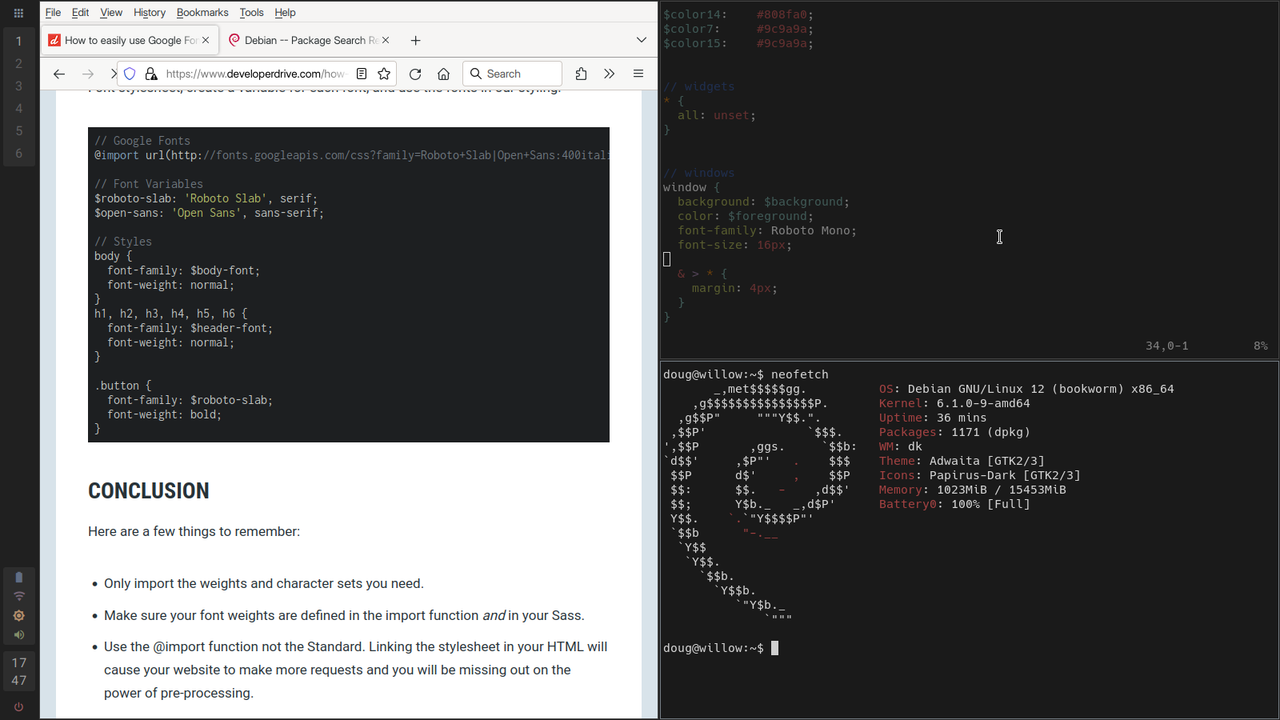Click 'Icons: Papirus-Dark [GTK2/3]' in terminal
This screenshot has height=720, width=1280.
click(979, 476)
